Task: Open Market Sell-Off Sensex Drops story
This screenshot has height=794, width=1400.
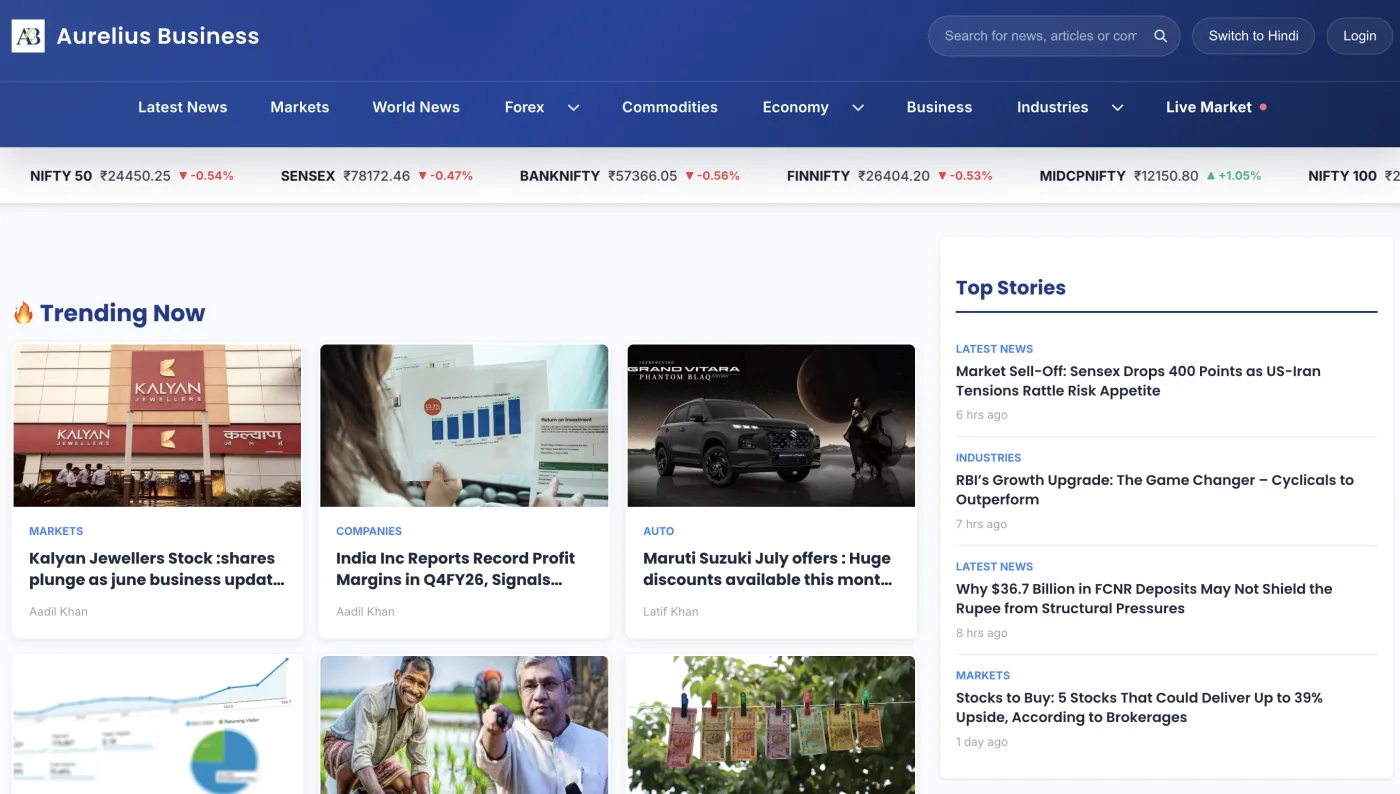Action: click(x=1138, y=381)
